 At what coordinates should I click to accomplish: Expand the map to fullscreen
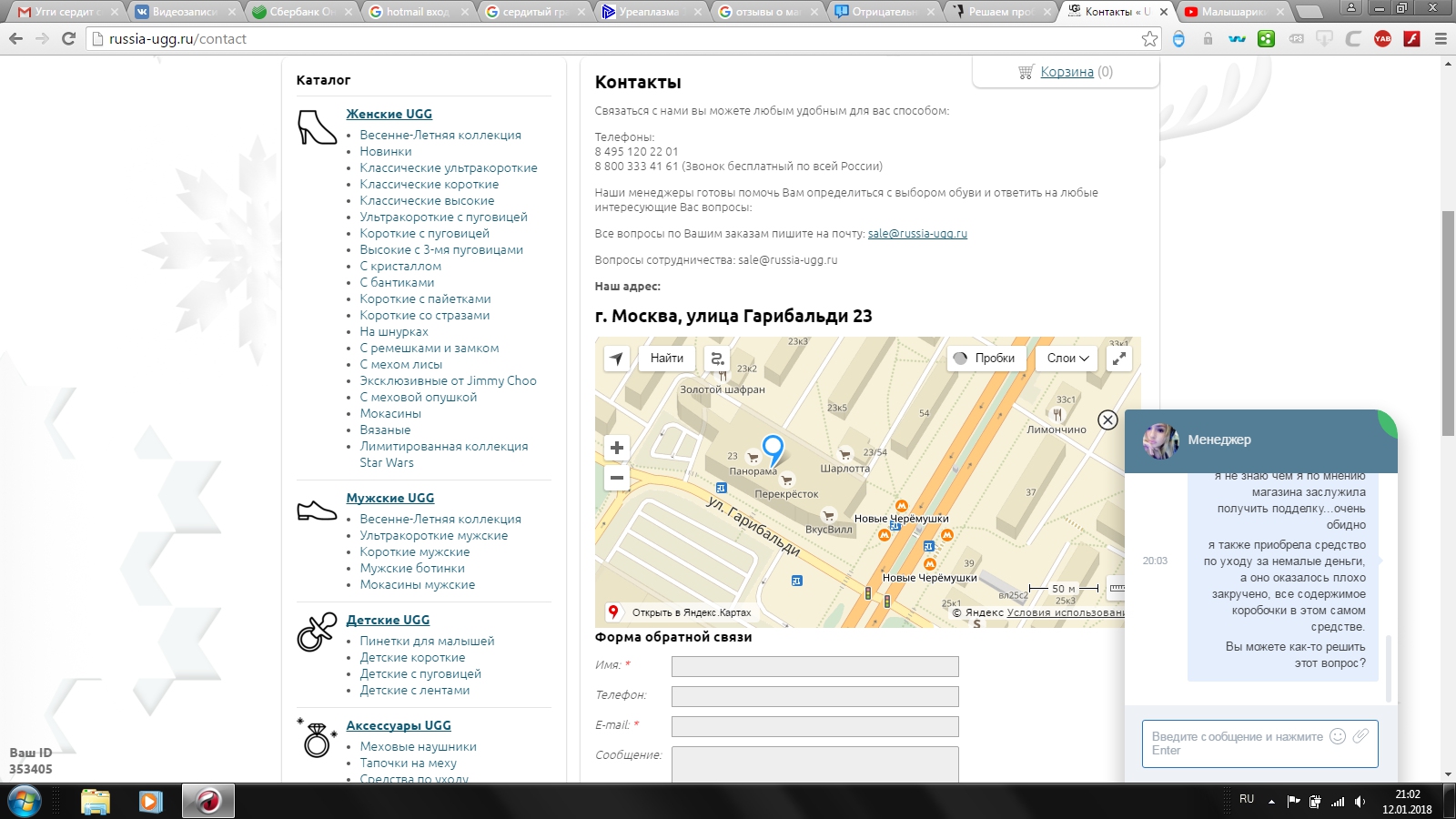pos(1119,359)
